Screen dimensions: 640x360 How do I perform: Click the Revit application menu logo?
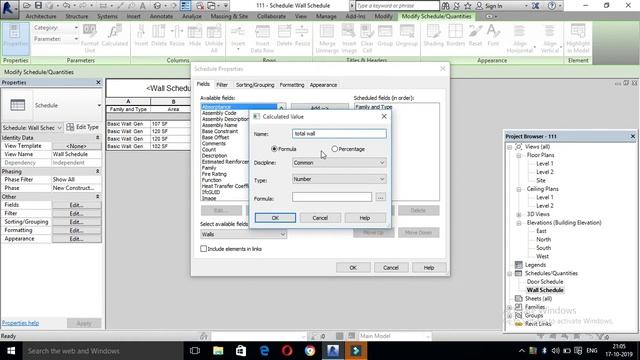8,8
